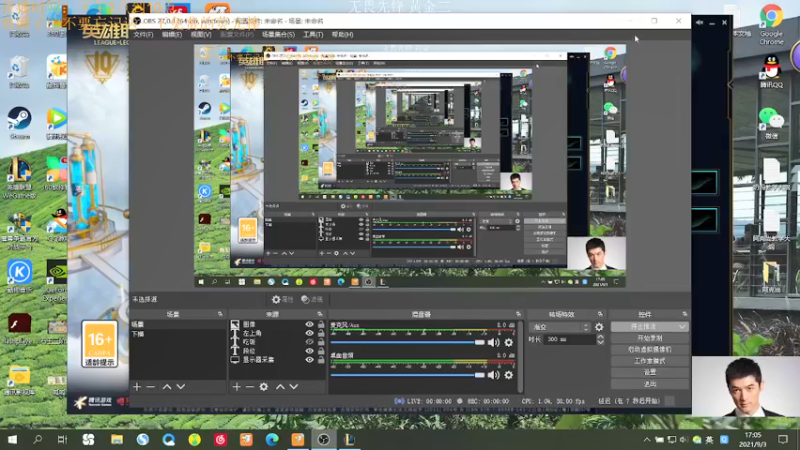Screen dimensions: 800x450
Task: Pop out the 来源 dock panel
Action: tap(320, 314)
